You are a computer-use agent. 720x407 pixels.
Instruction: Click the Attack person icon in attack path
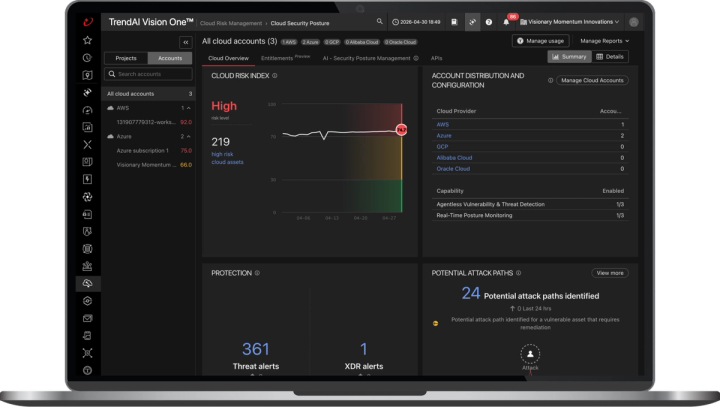(x=530, y=354)
